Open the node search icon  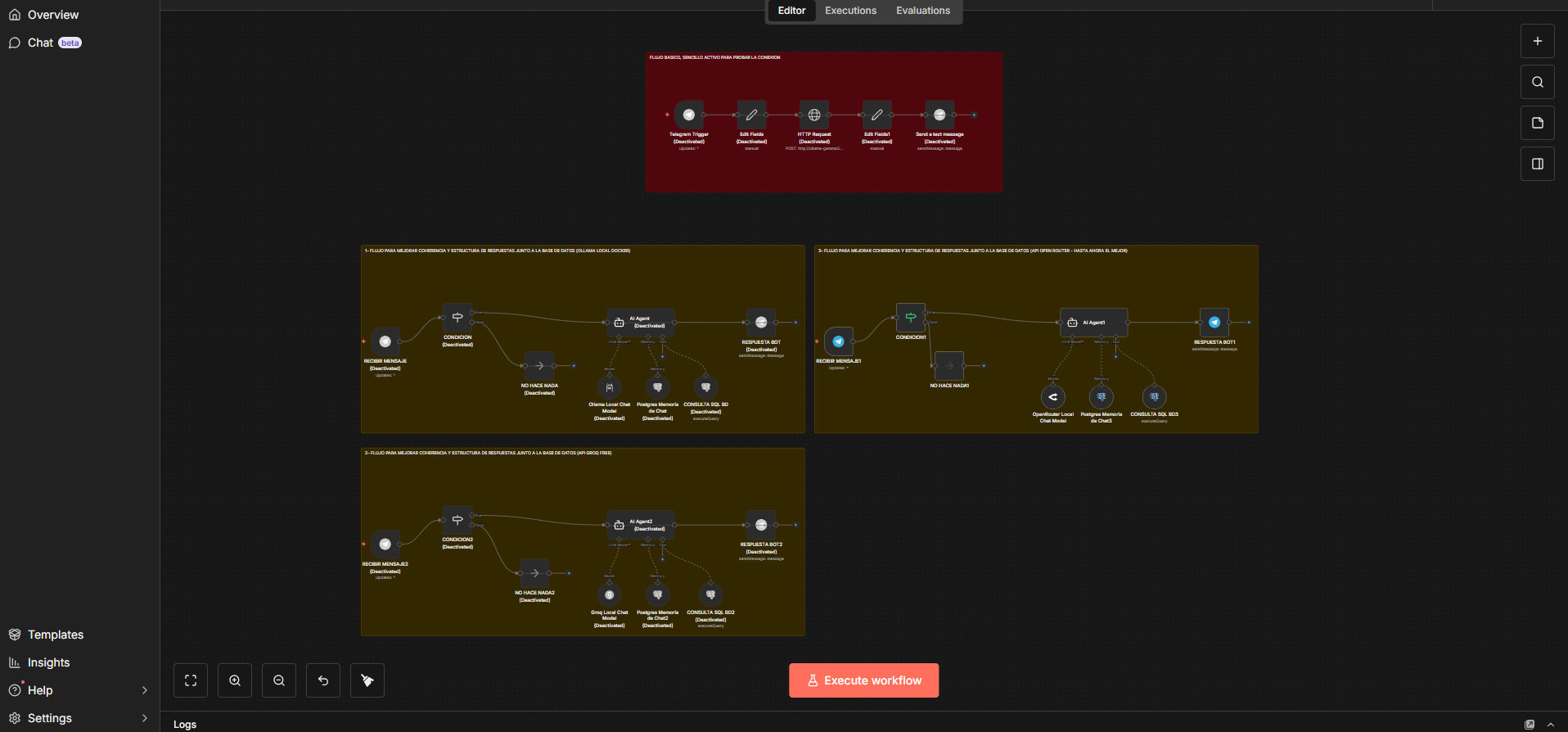(1537, 82)
